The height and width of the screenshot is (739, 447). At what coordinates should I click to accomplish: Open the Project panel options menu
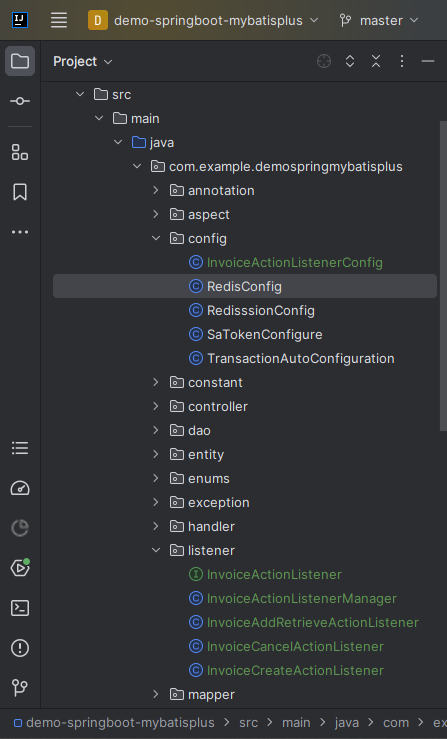[x=402, y=61]
